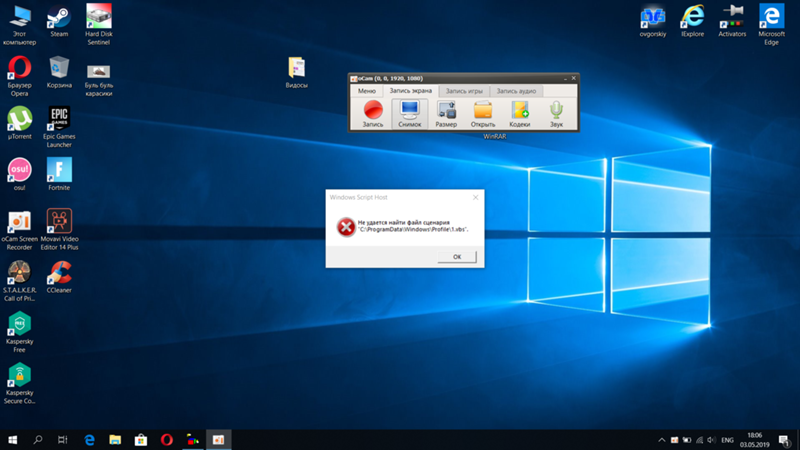Select the S.T.A.L.K.E.R. Call of Pripyat icon
Screen dimensions: 800x450
click(x=19, y=281)
